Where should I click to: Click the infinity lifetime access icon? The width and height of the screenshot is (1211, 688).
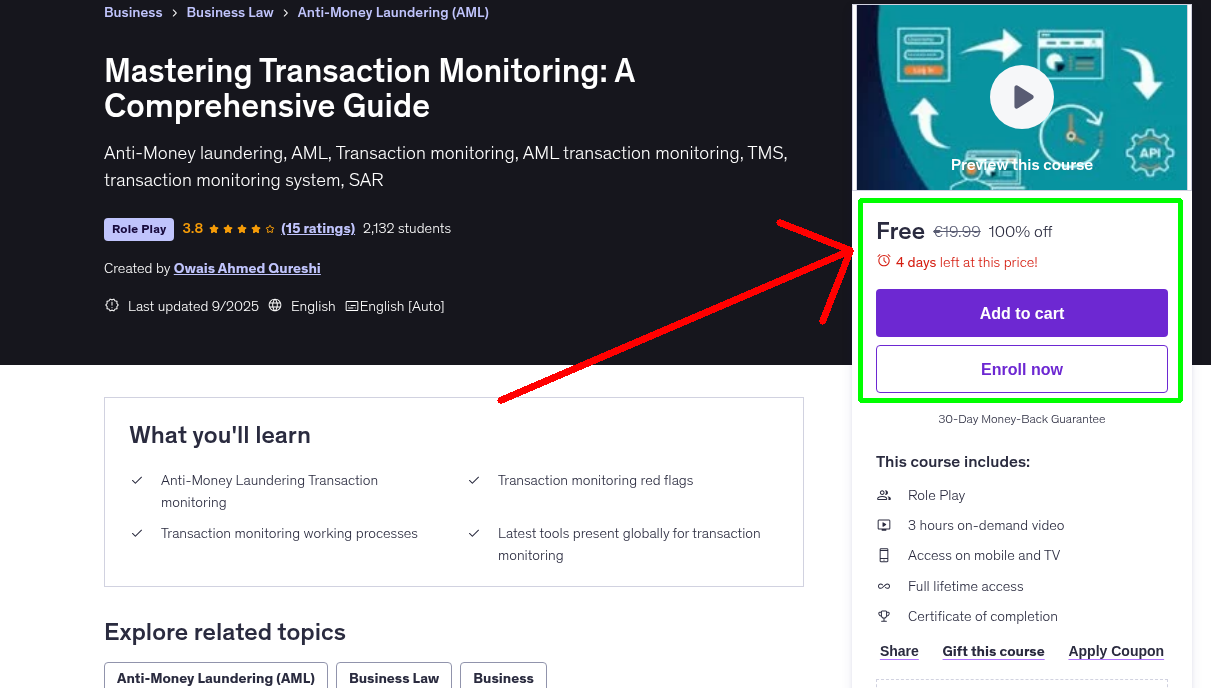tap(884, 586)
